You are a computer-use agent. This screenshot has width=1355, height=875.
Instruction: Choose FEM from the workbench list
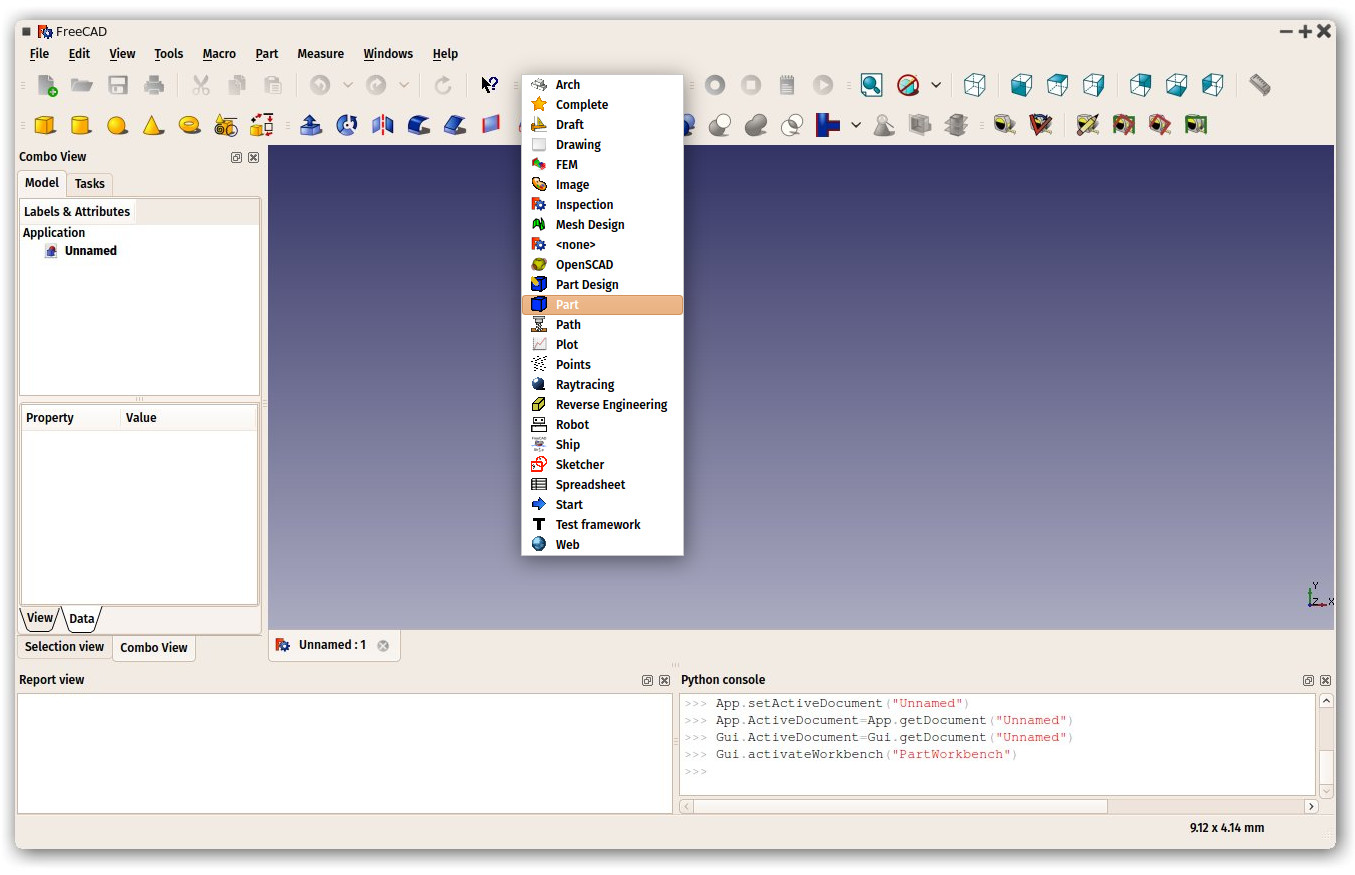[602, 165]
